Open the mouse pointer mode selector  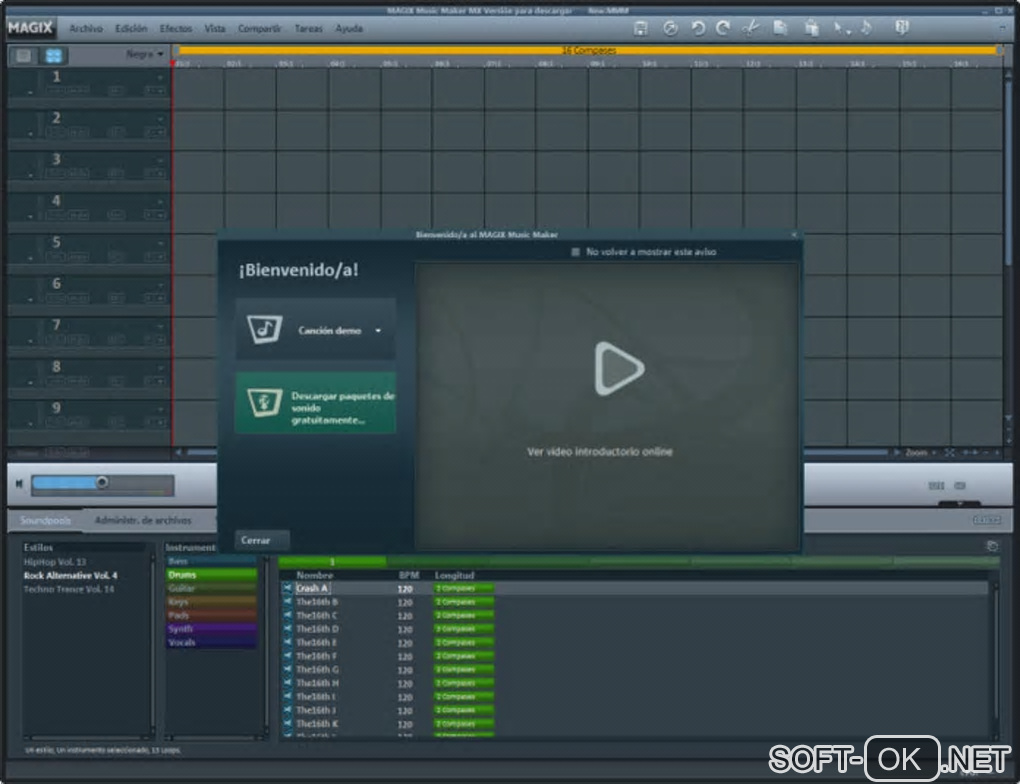[x=841, y=28]
